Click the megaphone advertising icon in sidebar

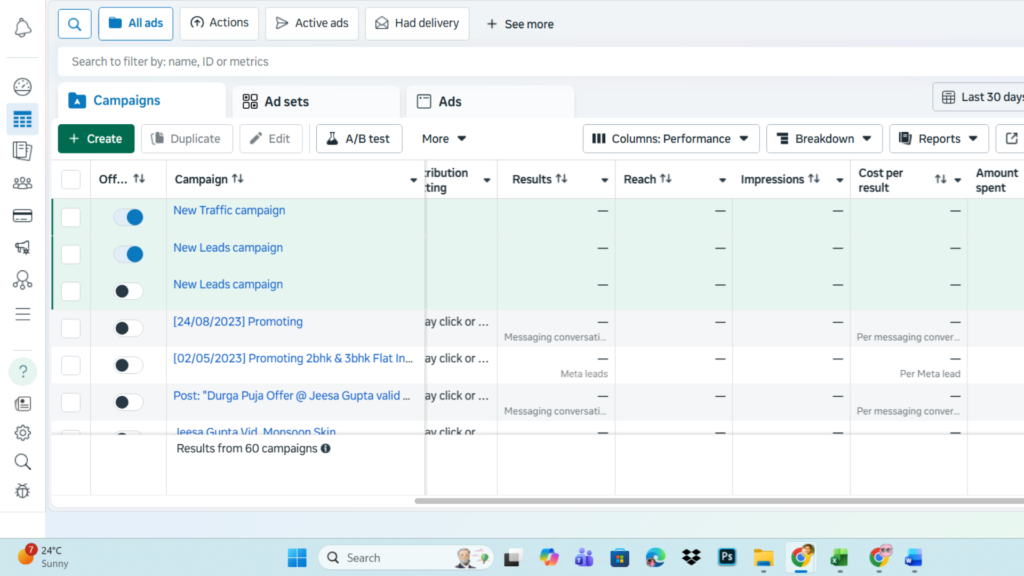point(22,247)
